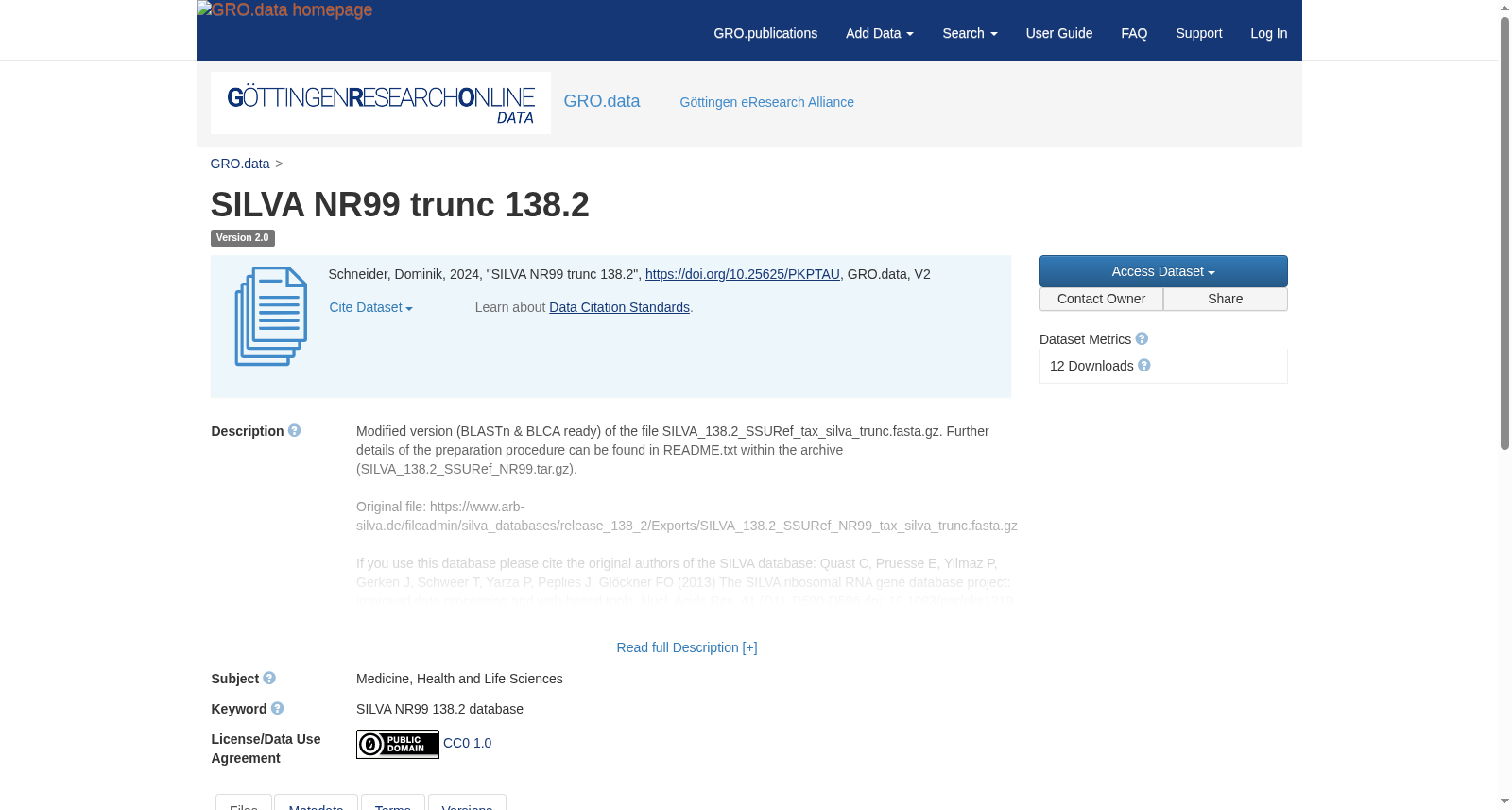1512x810 pixels.
Task: Click the scrollbar up arrow
Action: 1504,8
